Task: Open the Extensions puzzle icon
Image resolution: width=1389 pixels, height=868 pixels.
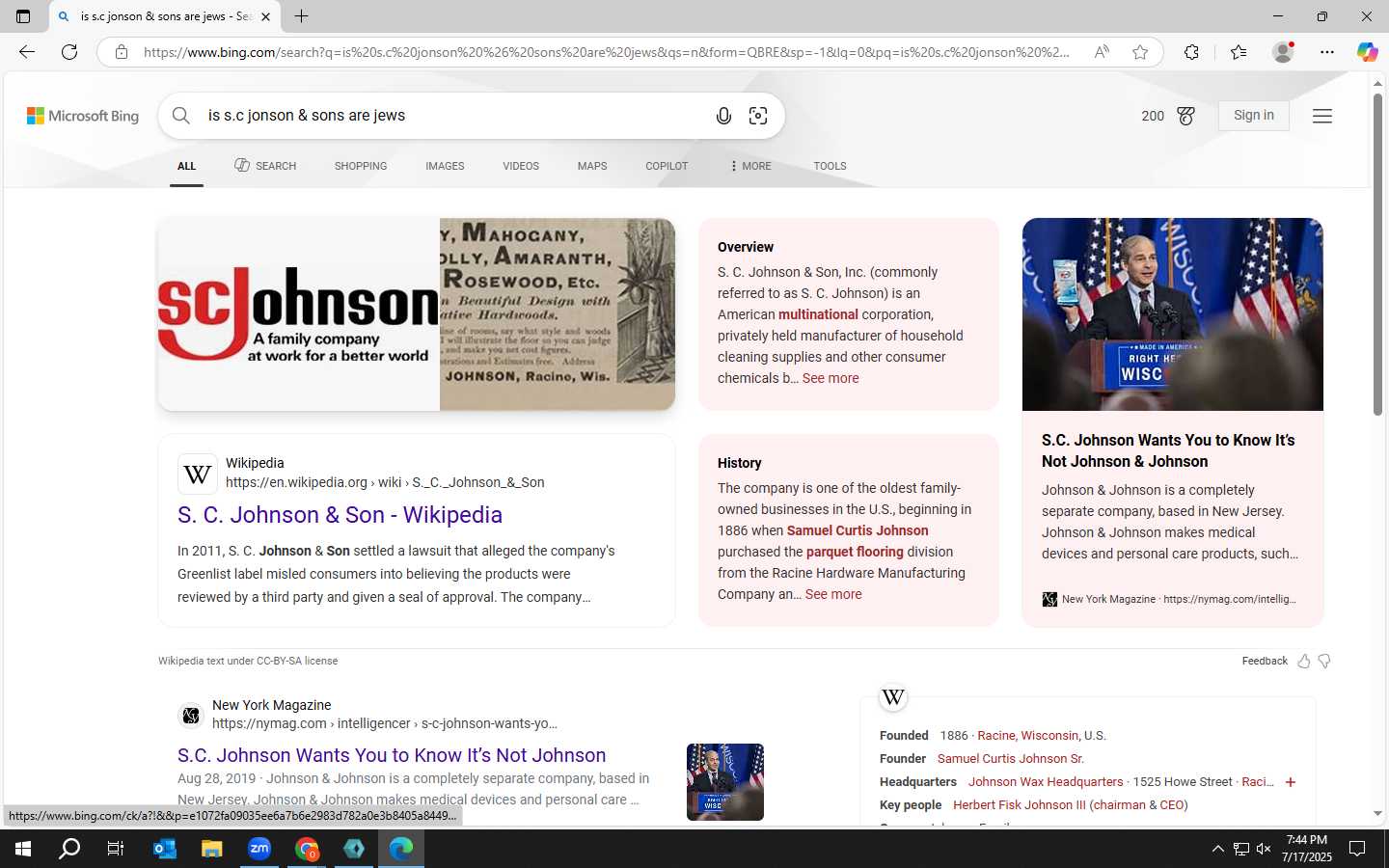Action: click(1191, 52)
